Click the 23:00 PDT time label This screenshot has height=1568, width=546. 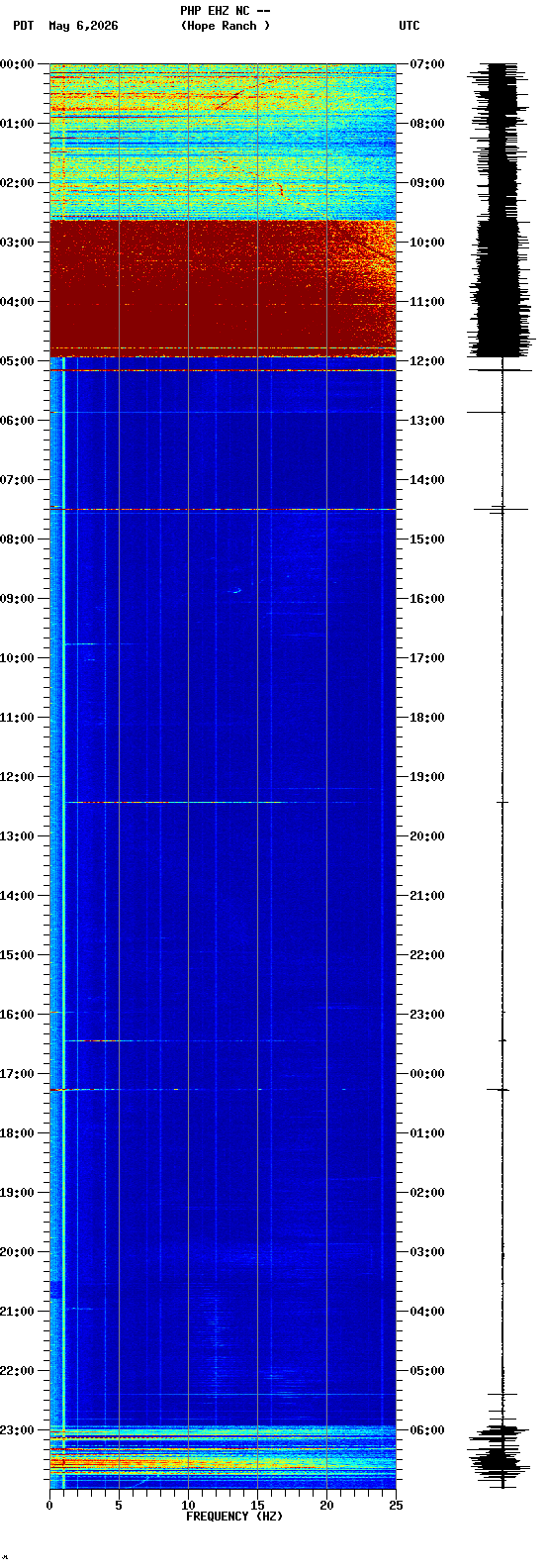(x=17, y=1430)
